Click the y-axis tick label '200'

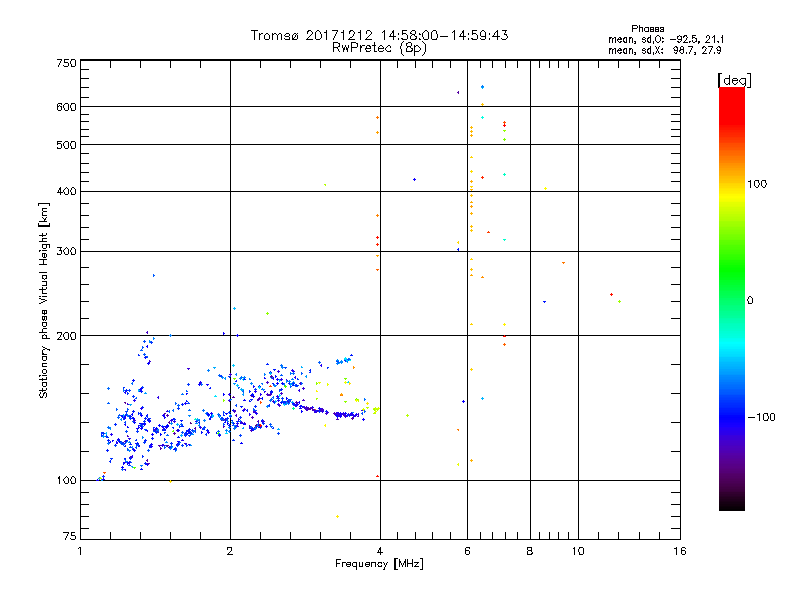point(66,336)
